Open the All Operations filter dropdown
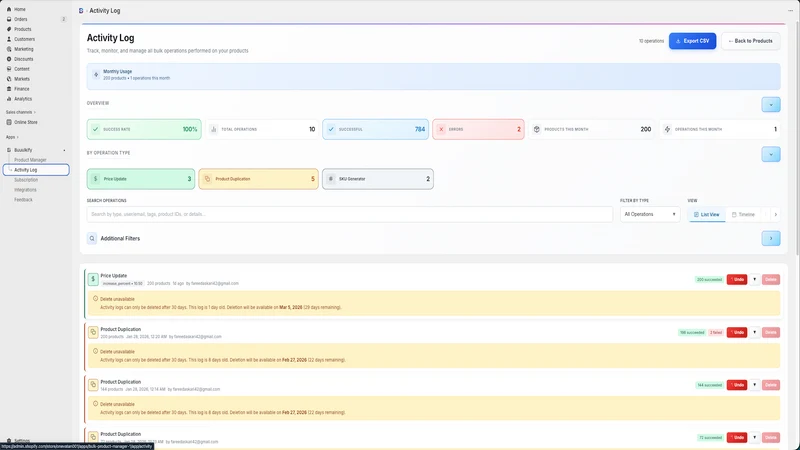The height and width of the screenshot is (450, 800). pos(650,214)
